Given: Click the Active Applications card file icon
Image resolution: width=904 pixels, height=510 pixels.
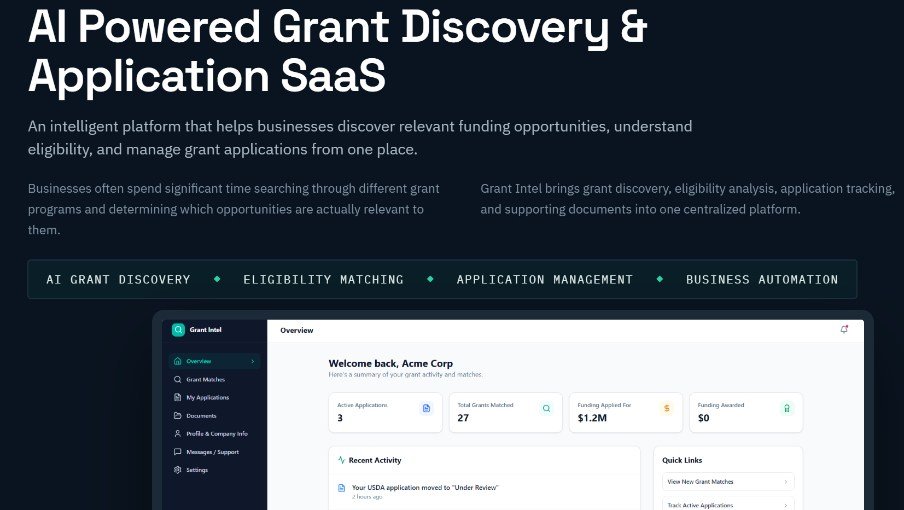Looking at the screenshot, I should pos(427,408).
